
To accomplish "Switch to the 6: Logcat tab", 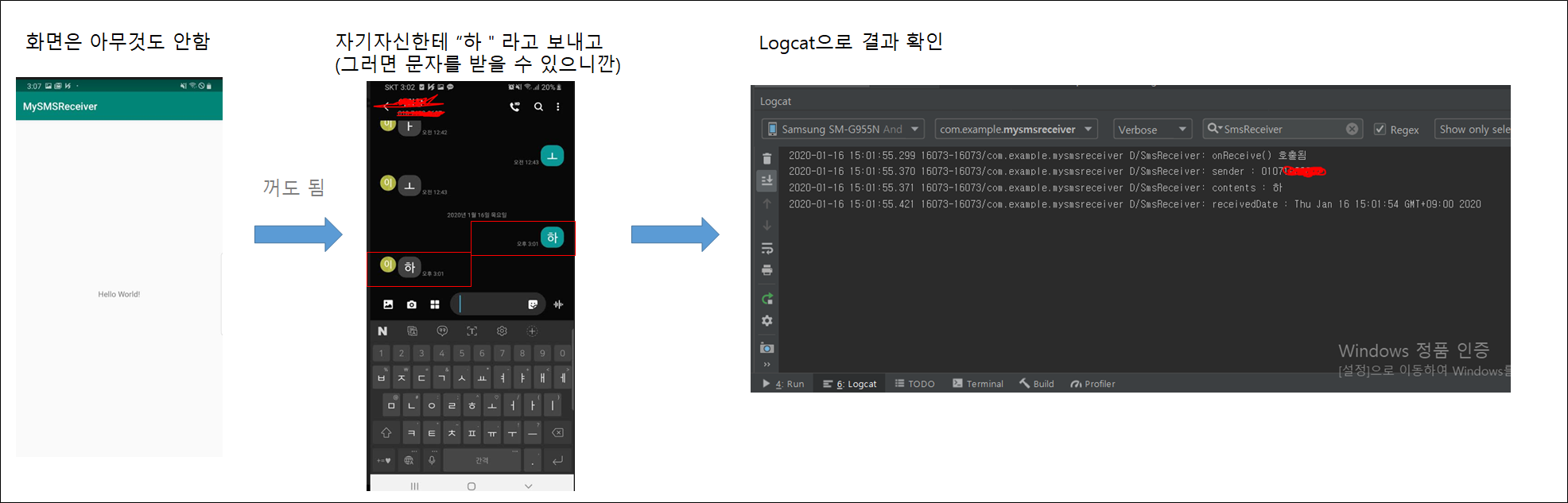I will 850,384.
